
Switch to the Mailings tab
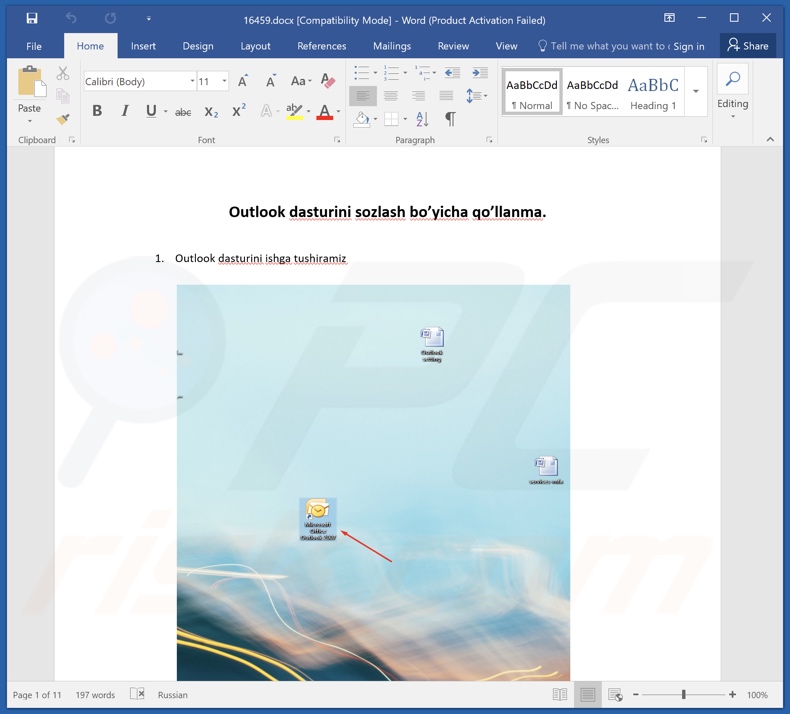click(x=392, y=46)
